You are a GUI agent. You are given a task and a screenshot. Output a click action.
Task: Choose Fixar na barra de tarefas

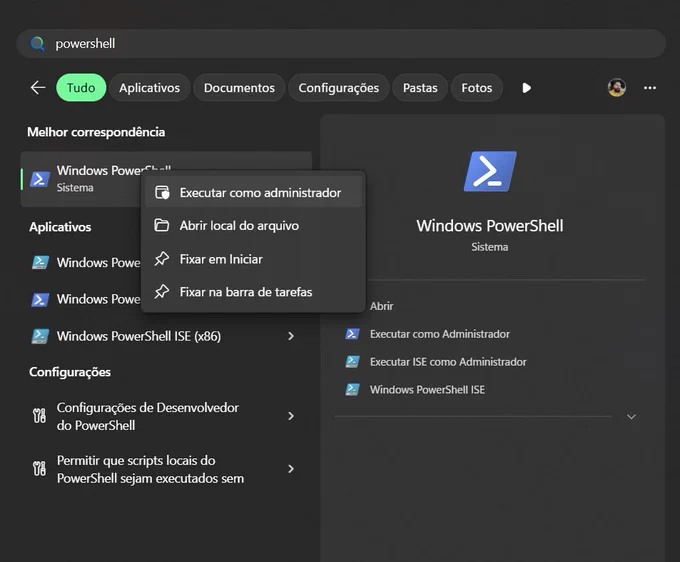(x=253, y=292)
